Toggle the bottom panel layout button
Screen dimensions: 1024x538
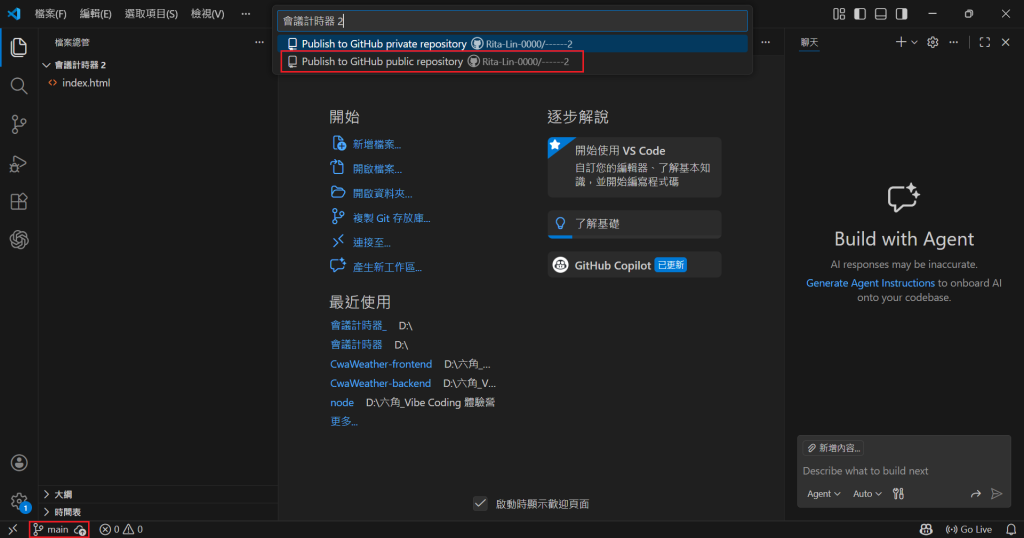(x=881, y=14)
